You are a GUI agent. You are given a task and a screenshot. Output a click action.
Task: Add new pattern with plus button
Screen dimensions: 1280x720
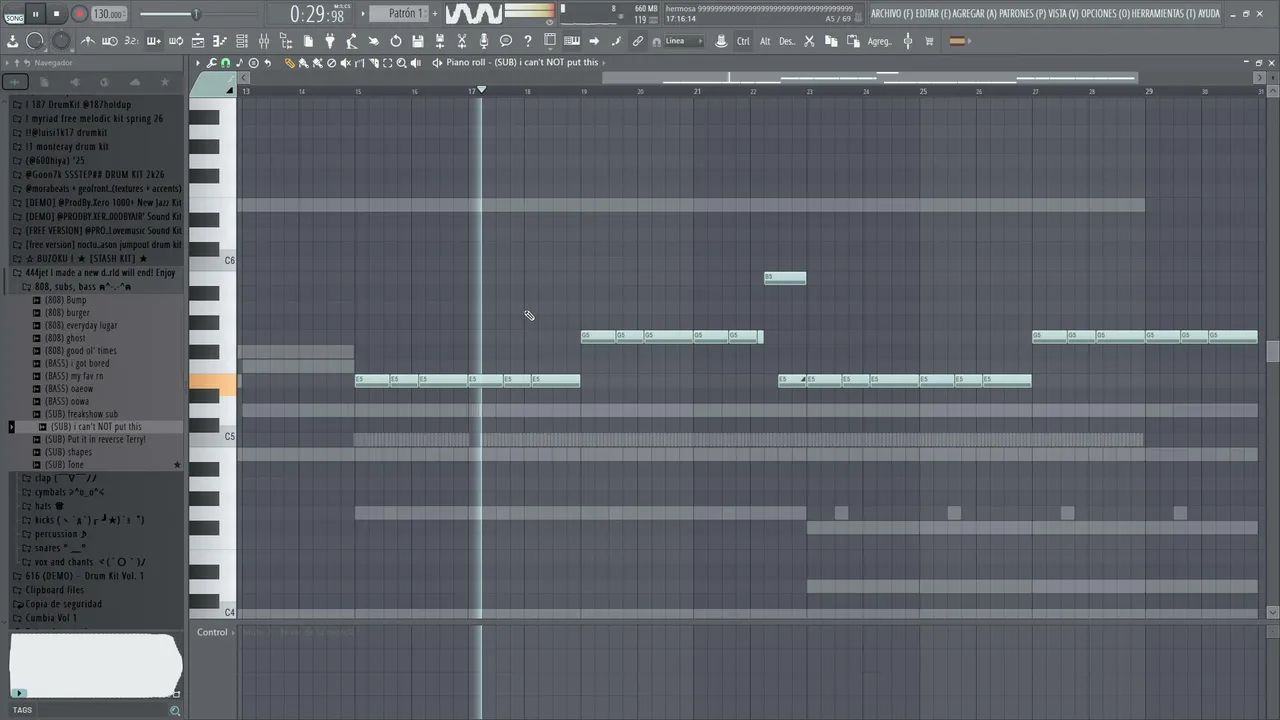coord(435,14)
